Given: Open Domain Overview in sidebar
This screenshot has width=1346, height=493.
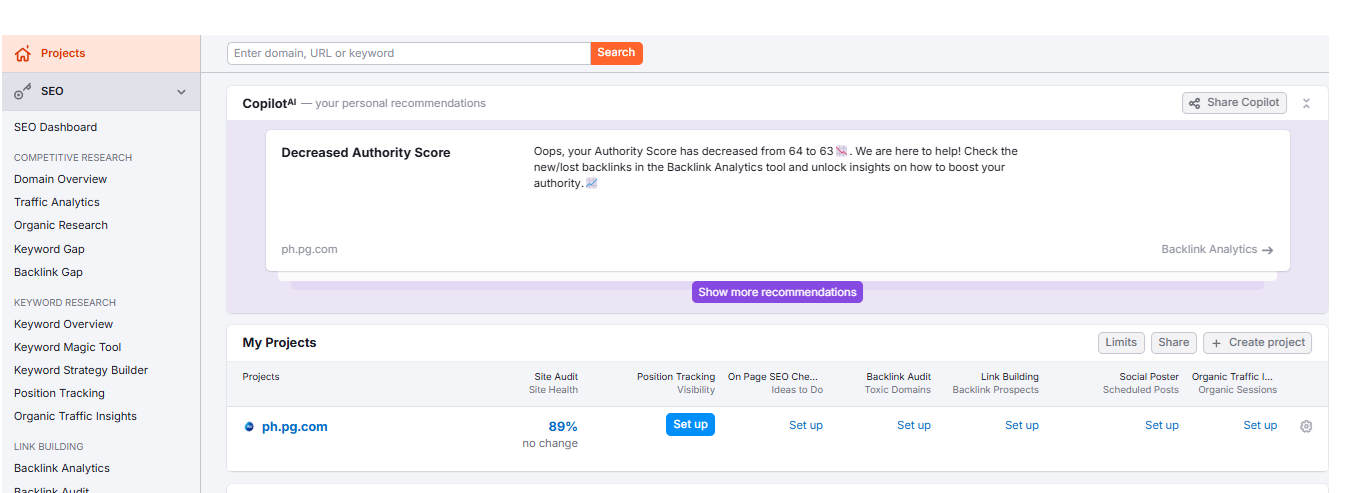Looking at the screenshot, I should click(x=60, y=179).
